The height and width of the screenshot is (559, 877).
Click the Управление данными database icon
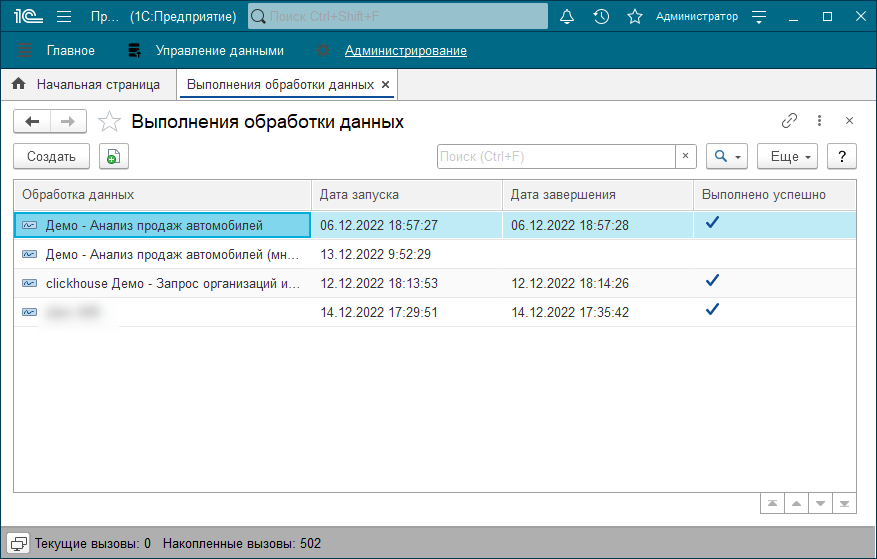[134, 50]
